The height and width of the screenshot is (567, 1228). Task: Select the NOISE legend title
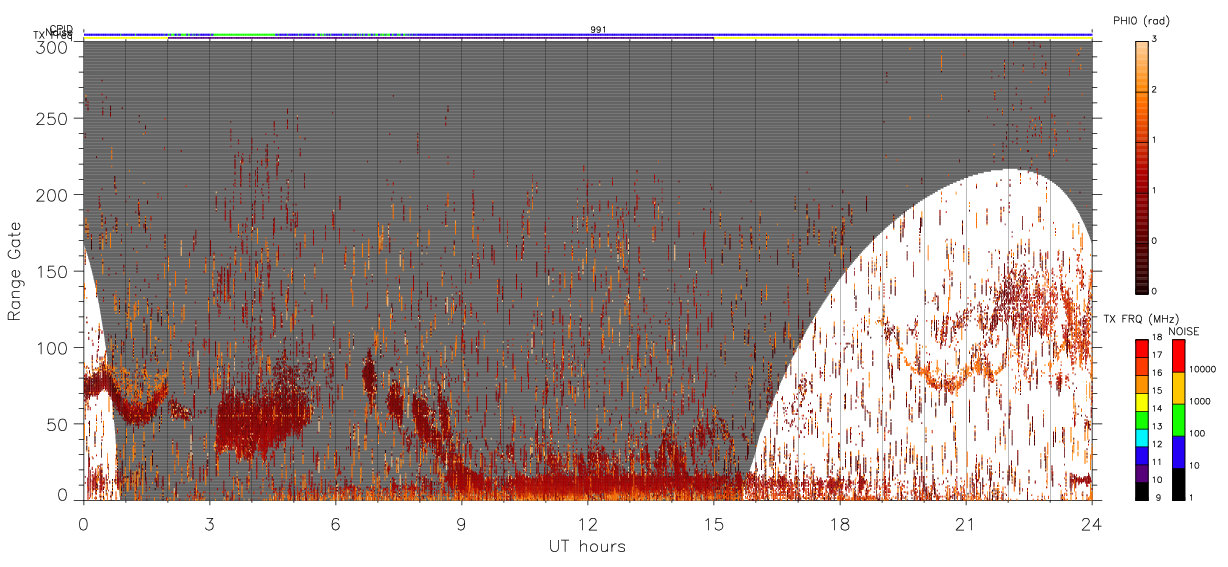click(1184, 330)
